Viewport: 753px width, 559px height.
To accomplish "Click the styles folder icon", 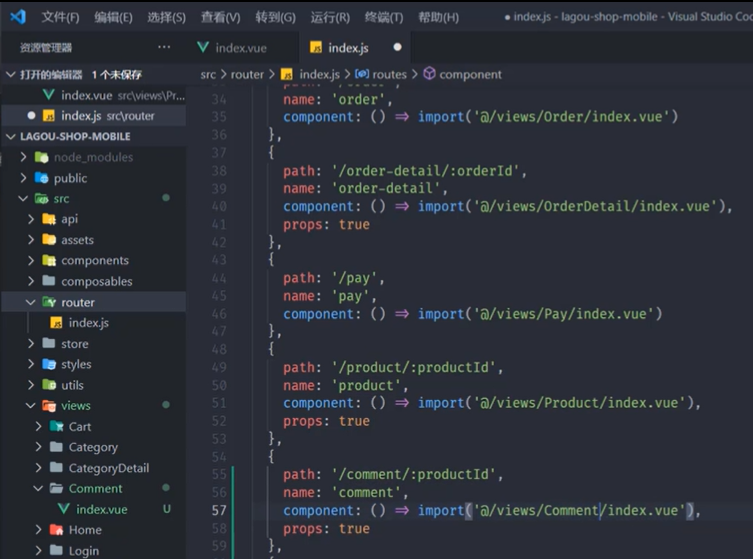I will tap(49, 364).
